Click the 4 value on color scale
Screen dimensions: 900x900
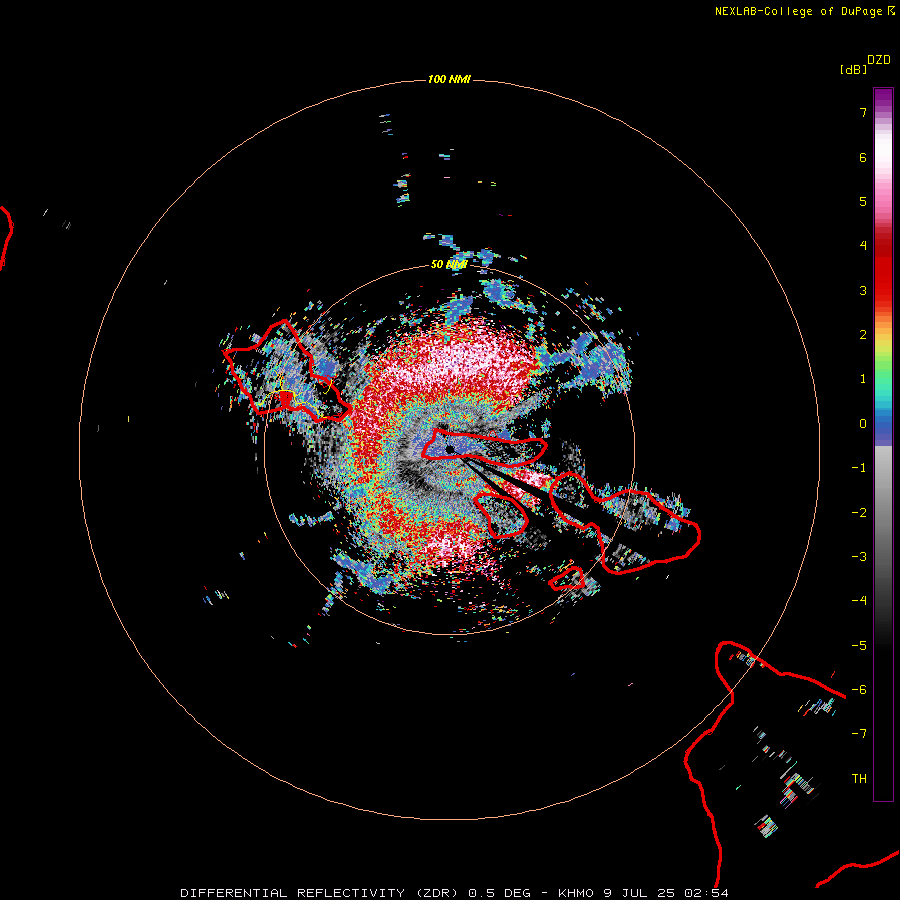863,246
